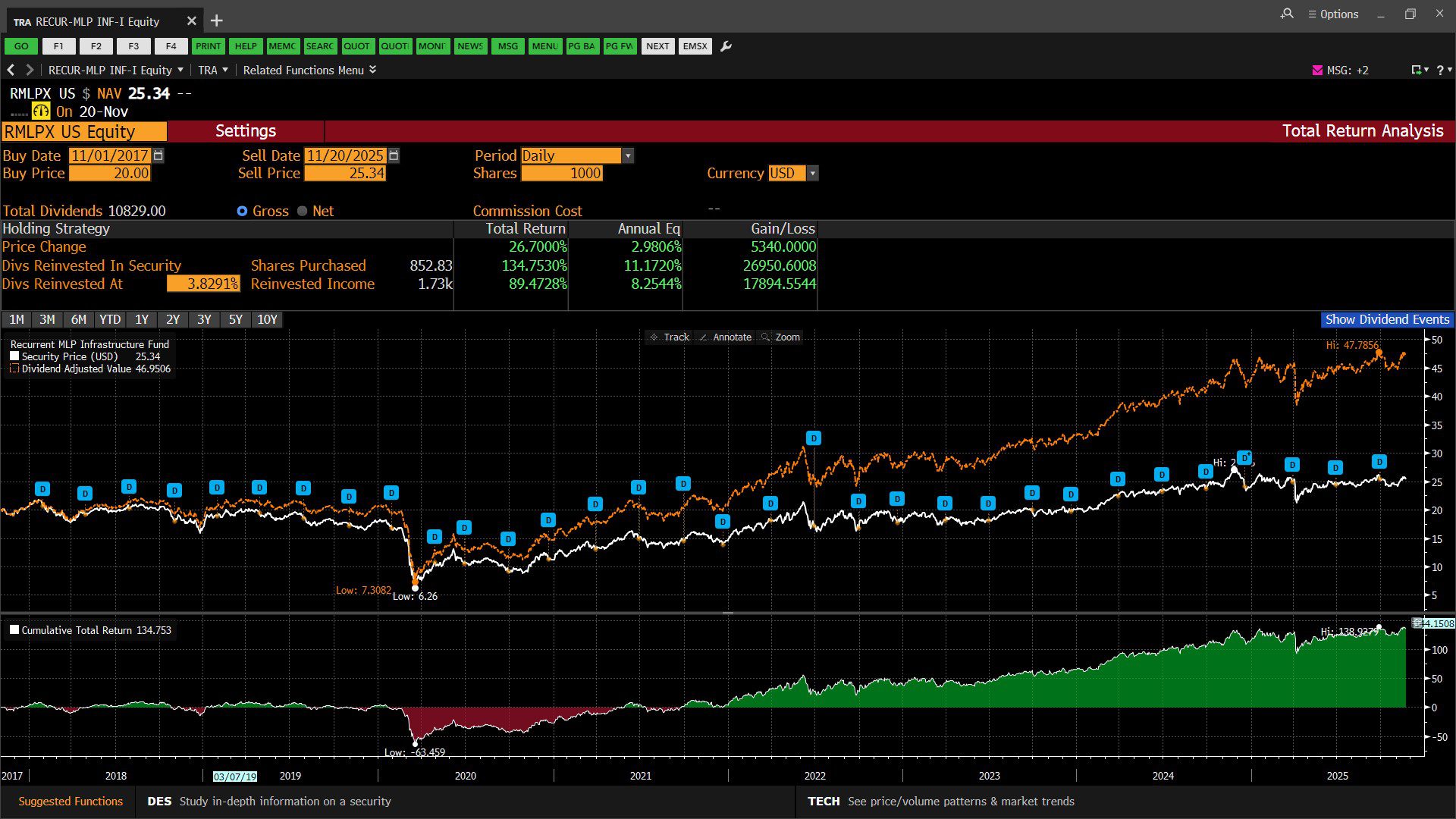The image size is (1456, 819).
Task: Toggle Cumulative Total Return legend checkbox
Action: pos(14,629)
